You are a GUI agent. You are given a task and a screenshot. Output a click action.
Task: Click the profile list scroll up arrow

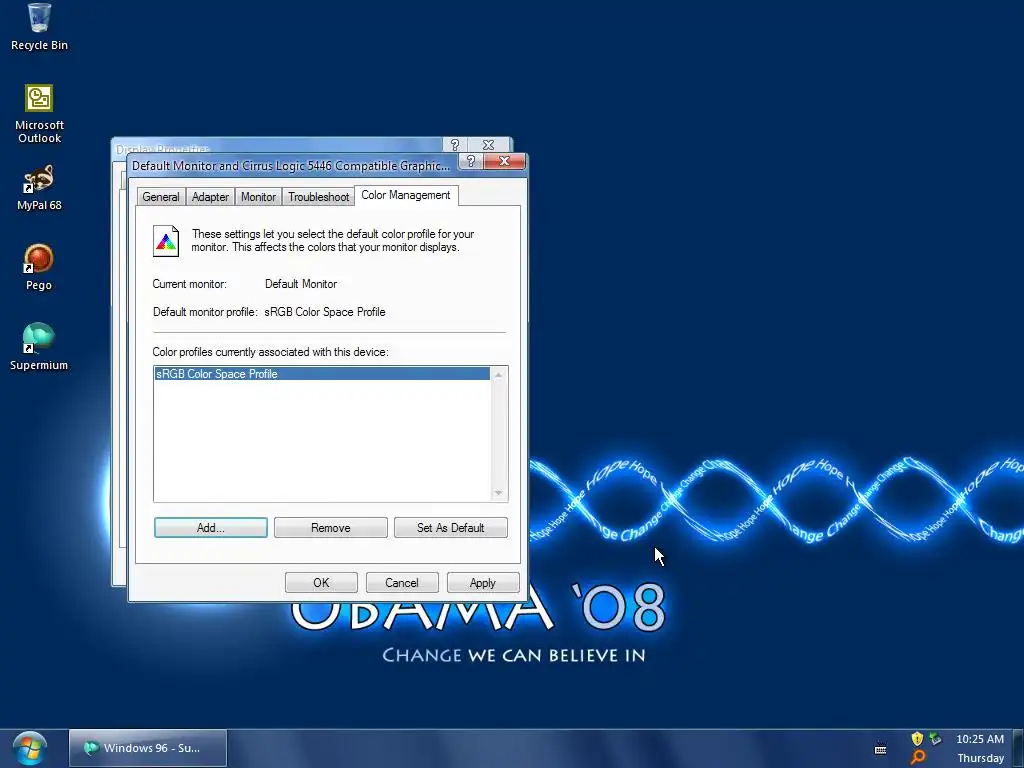pyautogui.click(x=498, y=376)
